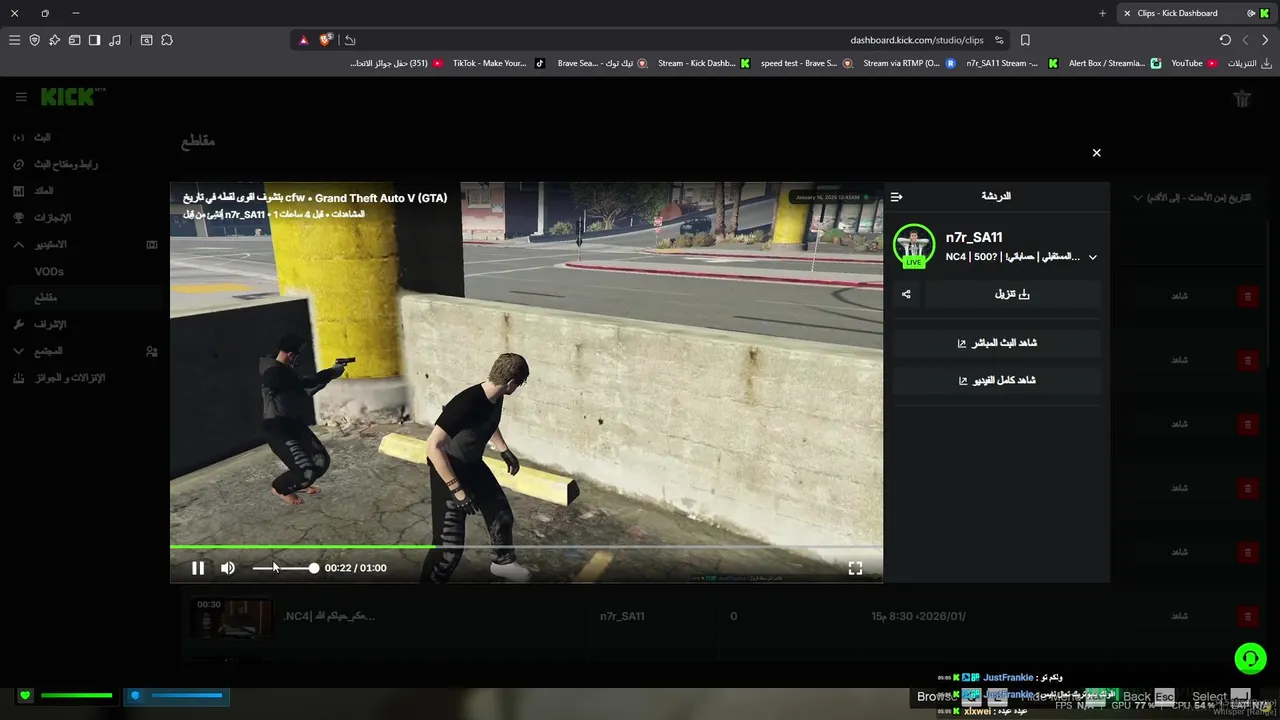Viewport: 1280px width, 720px height.
Task: Open شاهد البث المباشر live stream link
Action: 997,343
